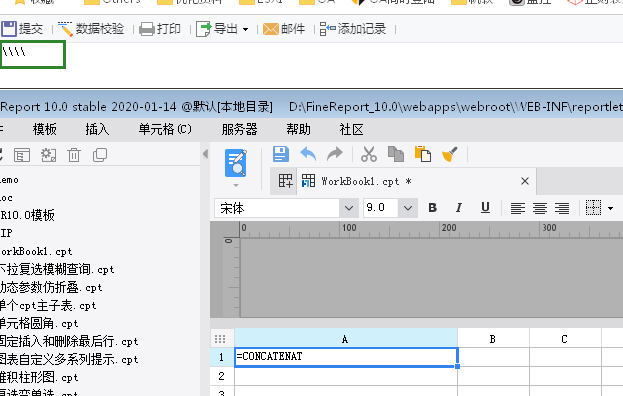This screenshot has width=623, height=396.
Task: Select 下拉复选模糊查询.cpt file
Action: [57, 269]
